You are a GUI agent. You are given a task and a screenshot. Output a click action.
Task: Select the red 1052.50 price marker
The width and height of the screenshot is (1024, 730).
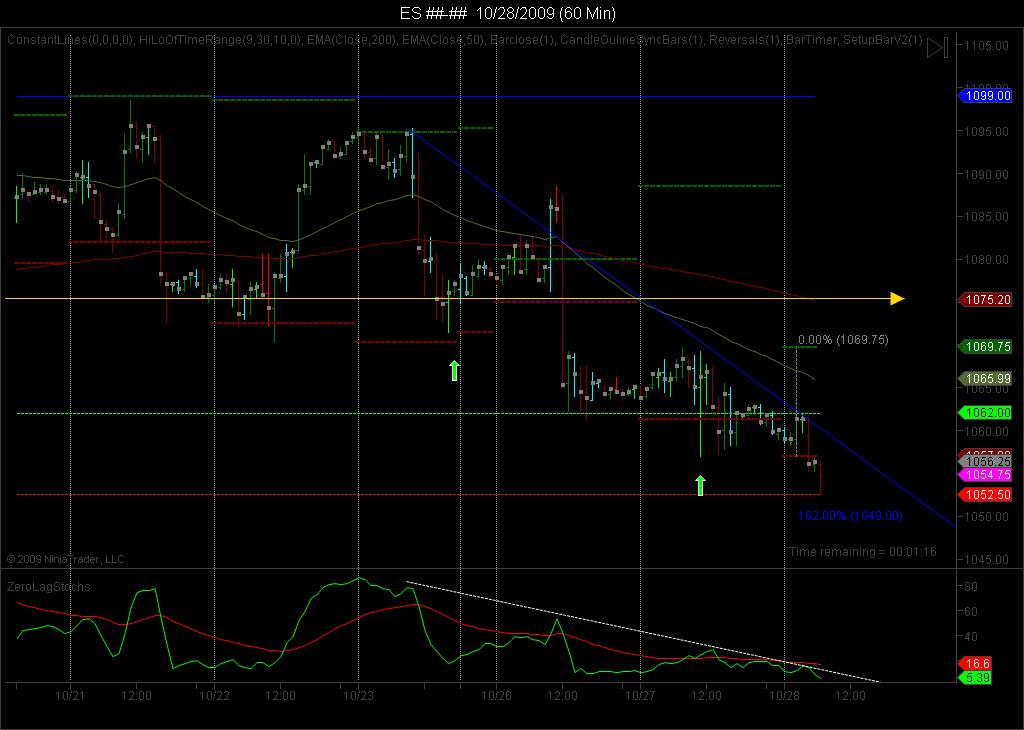[985, 495]
